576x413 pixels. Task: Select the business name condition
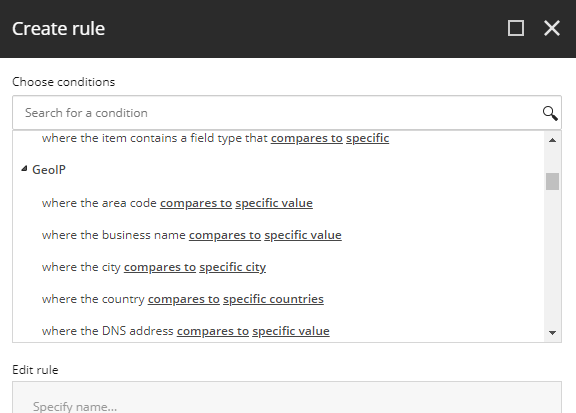click(x=191, y=235)
